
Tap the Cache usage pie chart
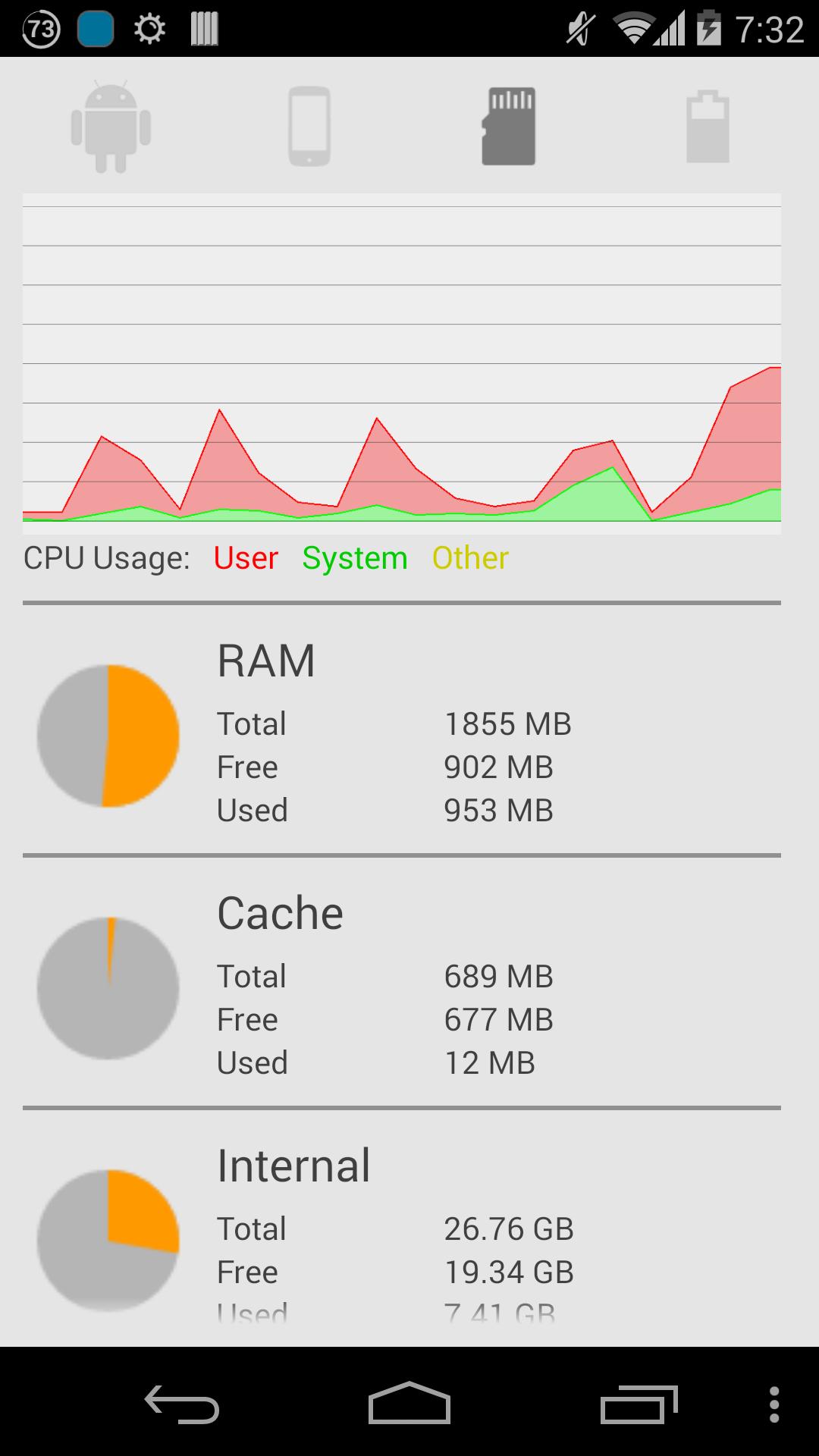coord(108,988)
